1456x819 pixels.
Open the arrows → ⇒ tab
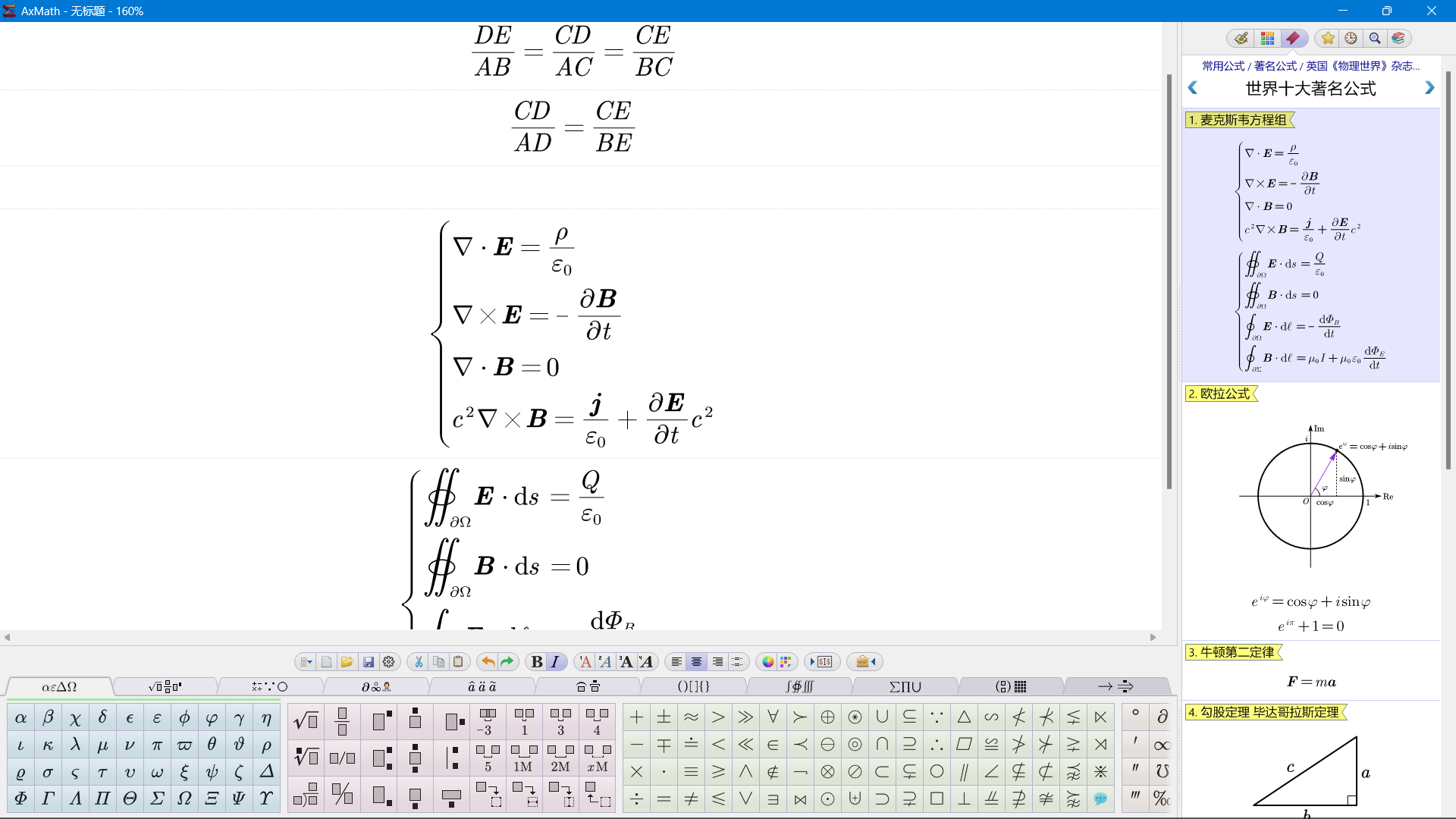(1116, 687)
